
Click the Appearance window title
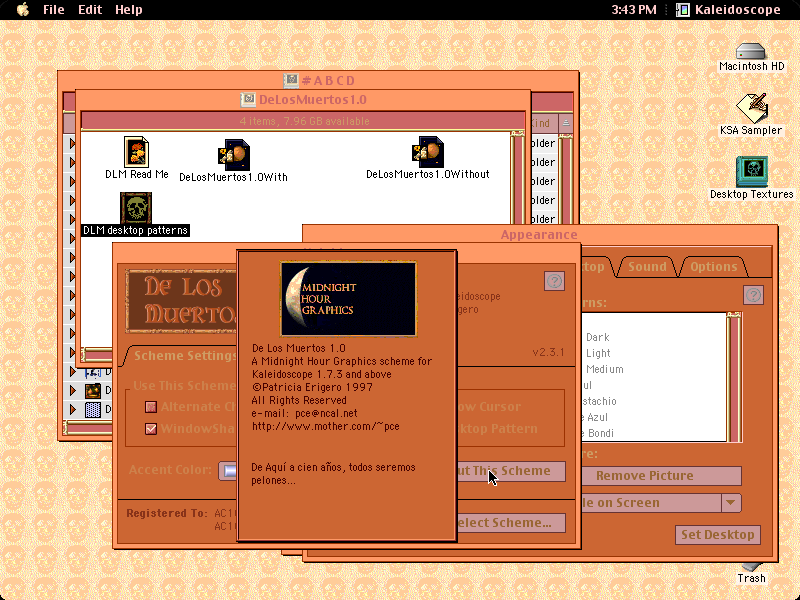click(x=539, y=235)
